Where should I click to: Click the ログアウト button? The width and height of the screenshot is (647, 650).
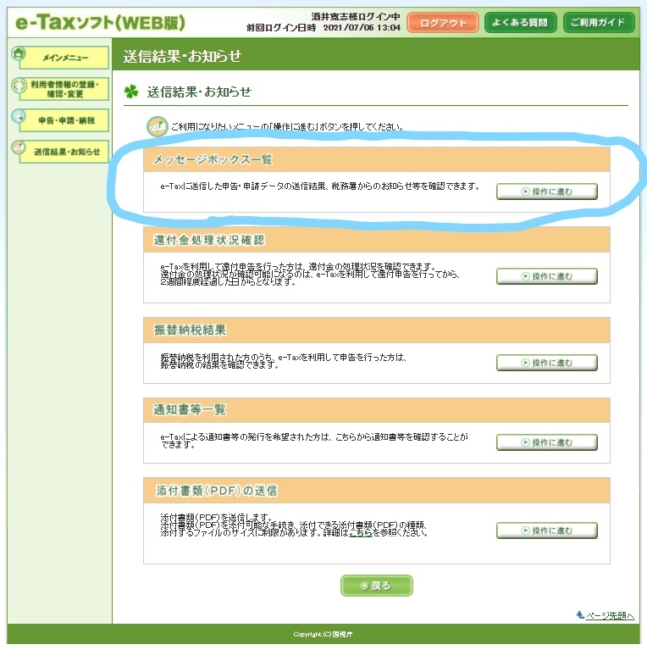point(443,23)
